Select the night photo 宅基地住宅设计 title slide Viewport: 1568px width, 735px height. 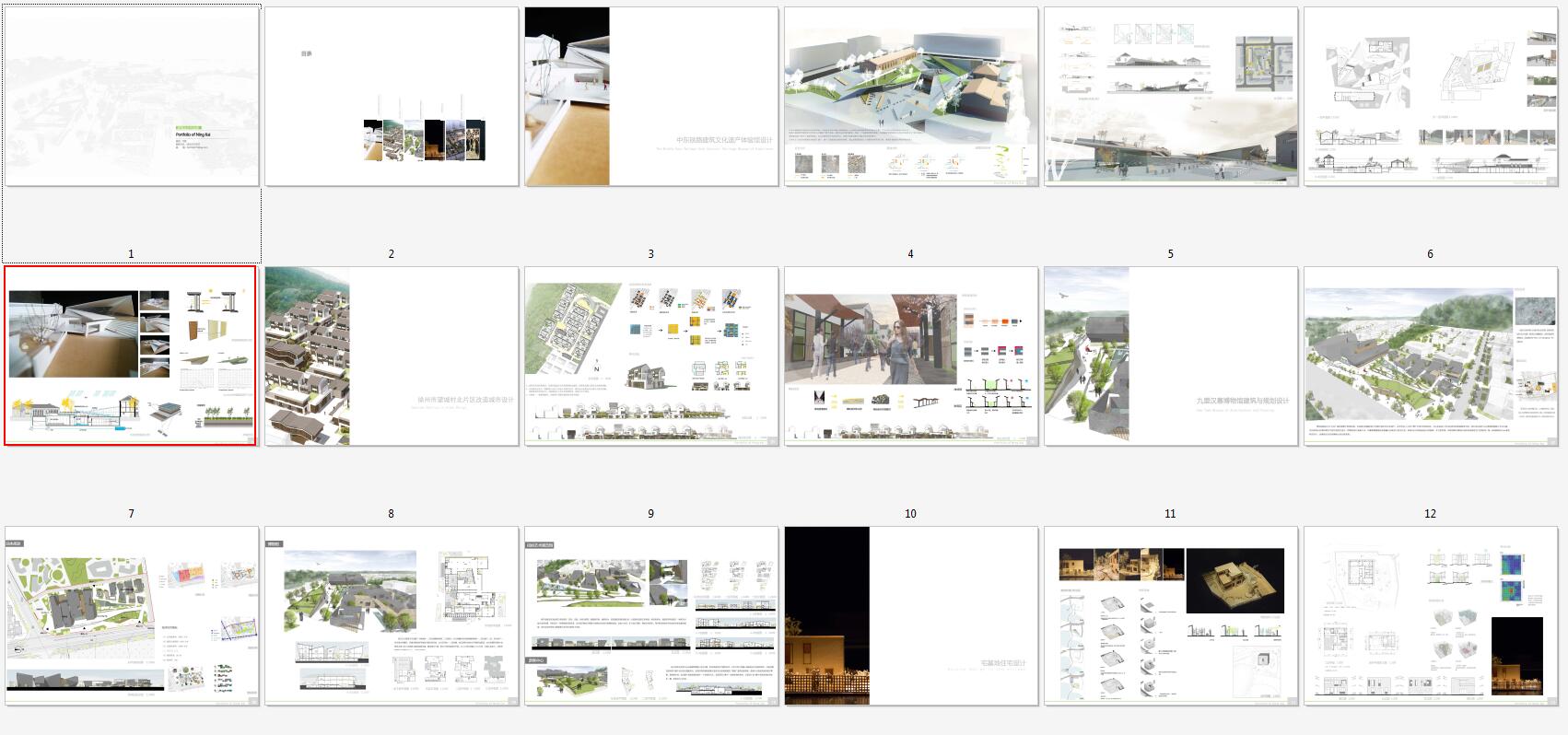pos(911,616)
